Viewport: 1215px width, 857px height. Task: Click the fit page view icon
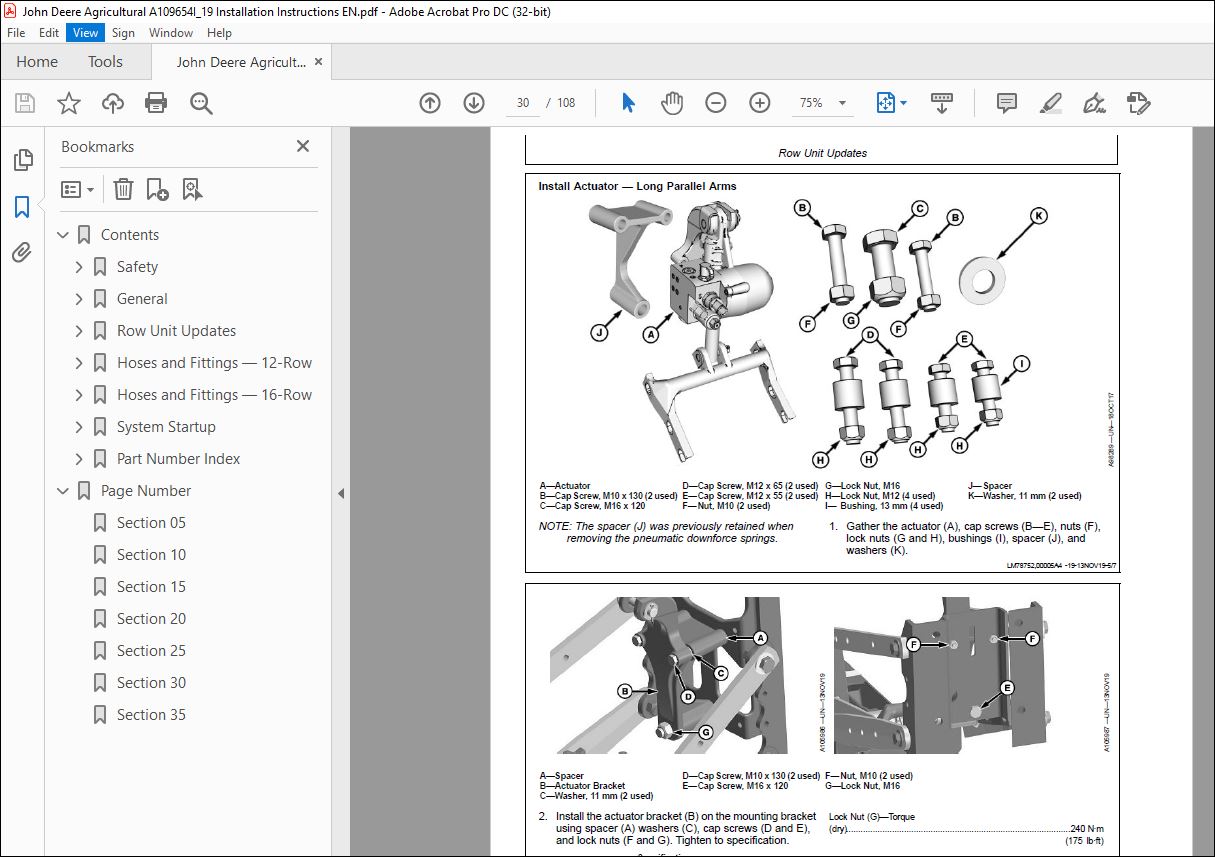click(x=885, y=103)
